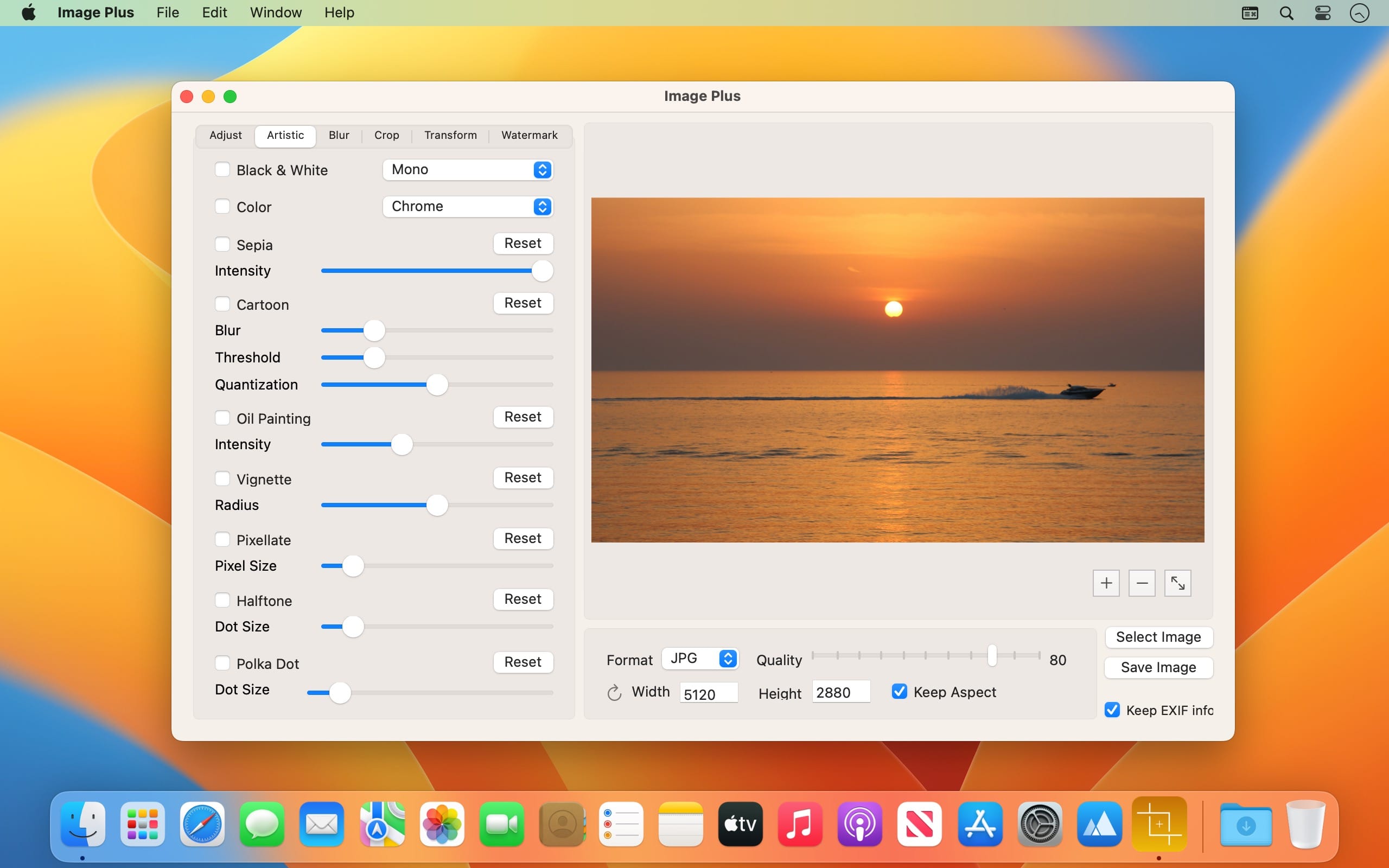Viewport: 1389px width, 868px height.
Task: Open the Edit menu
Action: [x=214, y=12]
